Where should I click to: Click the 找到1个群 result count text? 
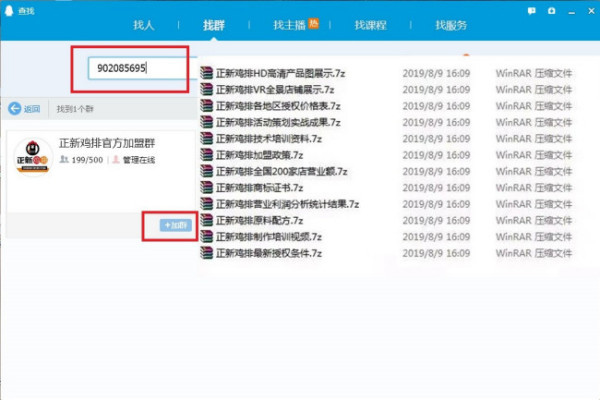pyautogui.click(x=75, y=109)
